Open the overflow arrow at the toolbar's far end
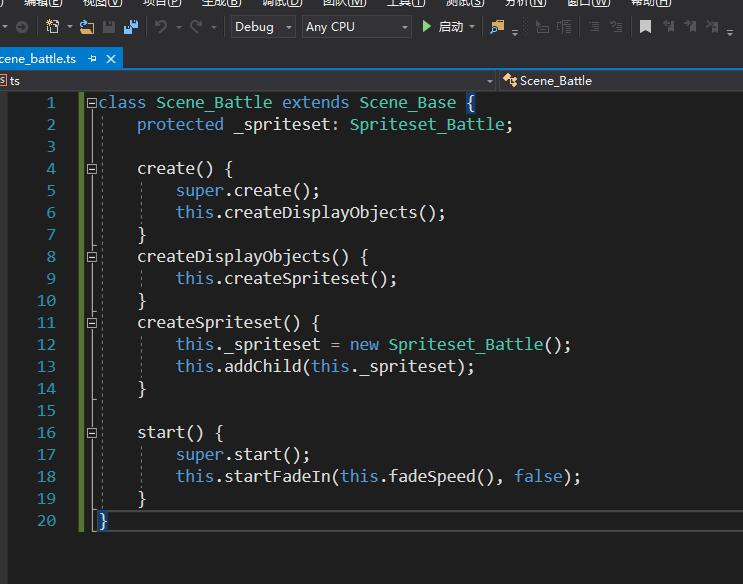Image resolution: width=743 pixels, height=584 pixels. tap(730, 32)
